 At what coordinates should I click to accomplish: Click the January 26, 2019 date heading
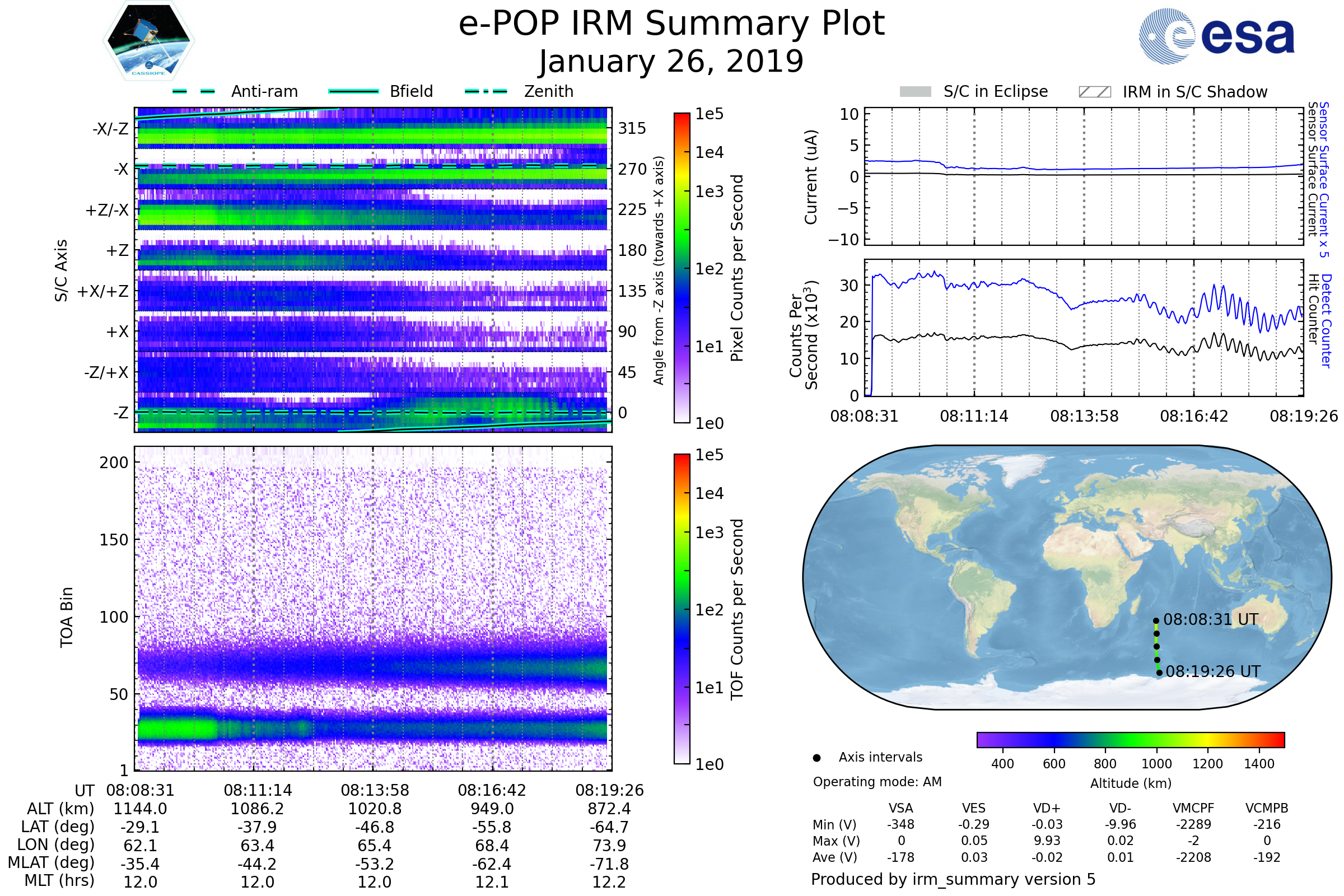[671, 62]
